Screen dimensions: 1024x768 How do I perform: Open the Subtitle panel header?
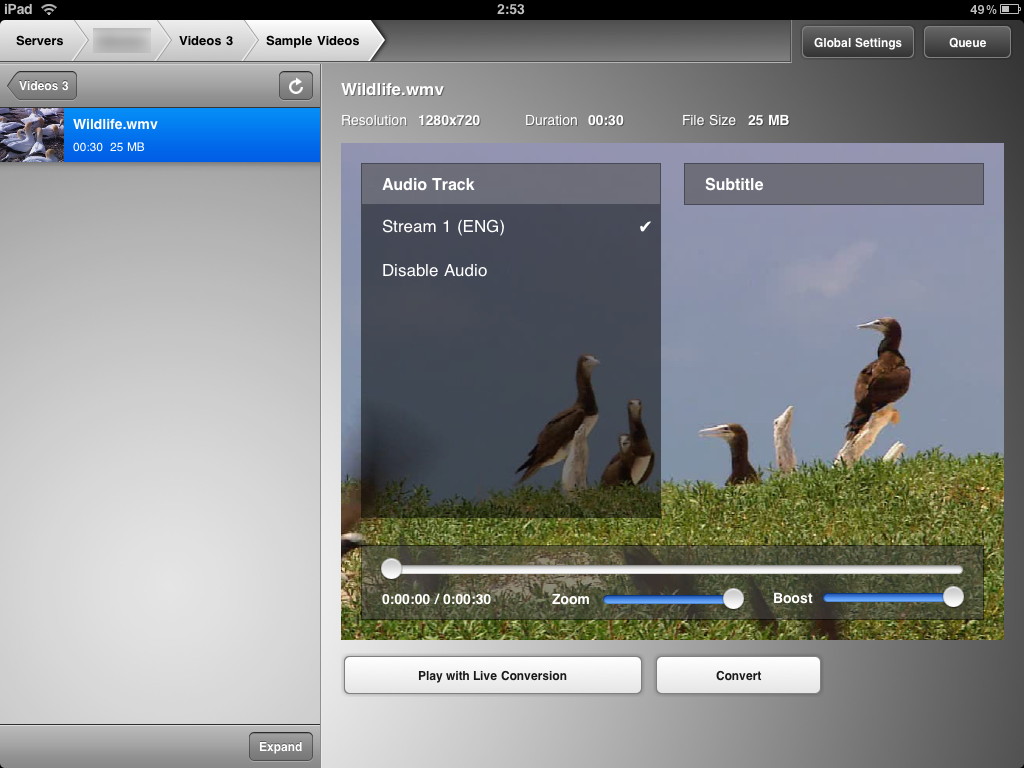coord(833,185)
